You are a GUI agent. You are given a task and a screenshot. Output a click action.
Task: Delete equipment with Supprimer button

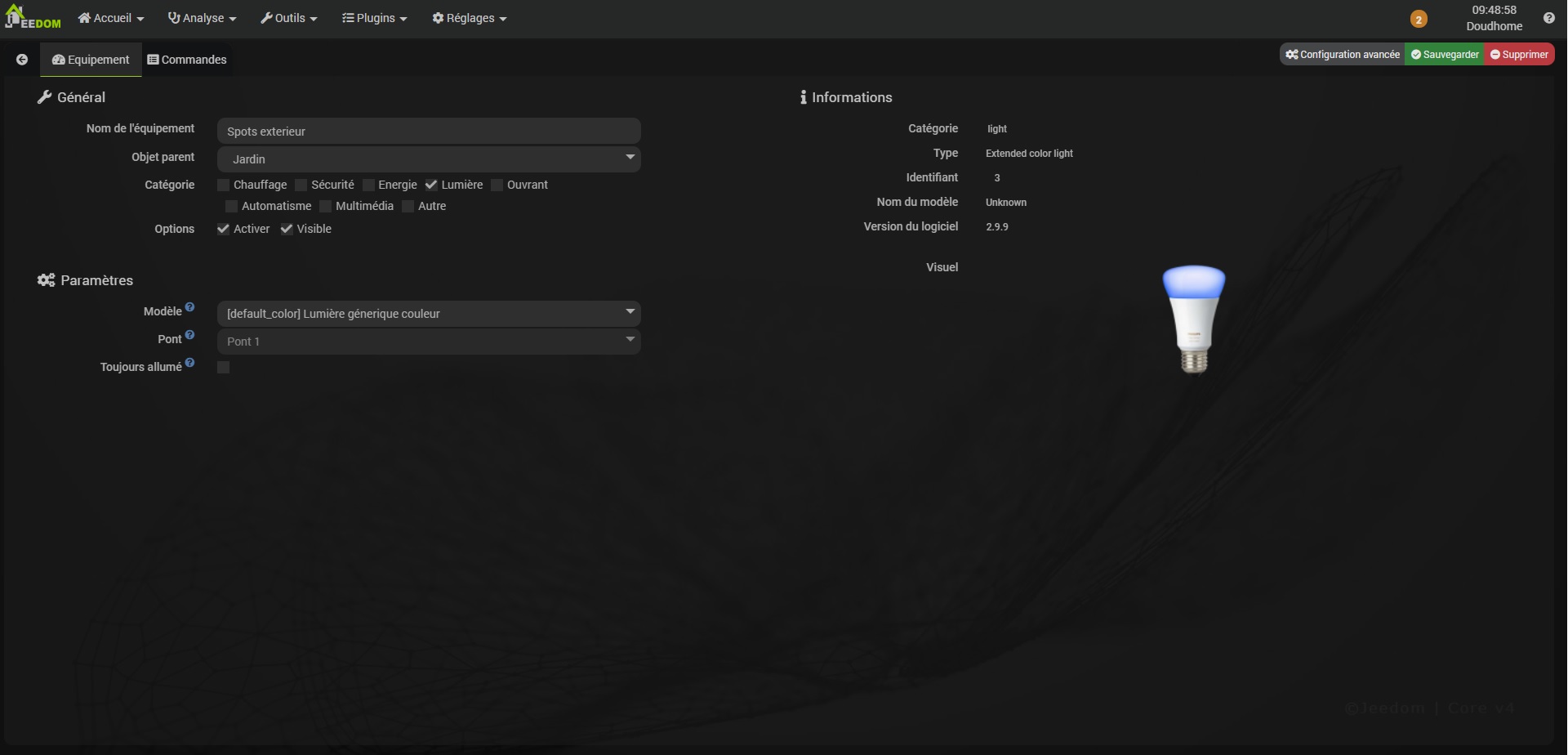pos(1519,55)
